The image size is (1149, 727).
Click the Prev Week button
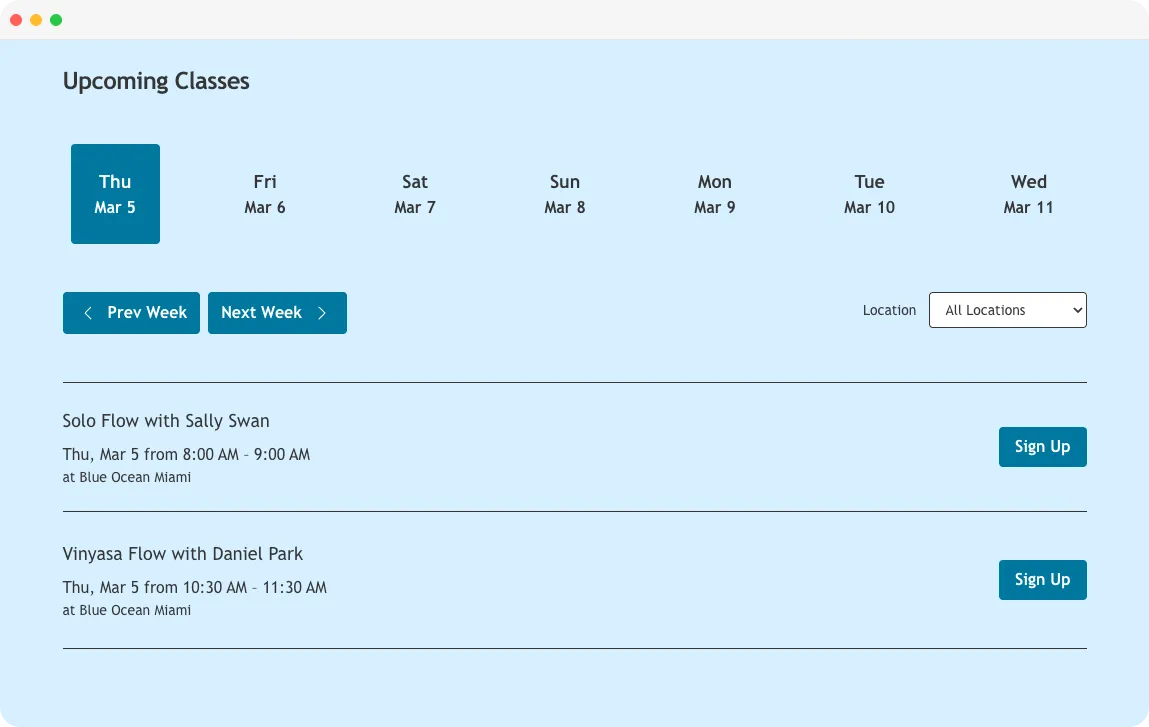point(131,312)
